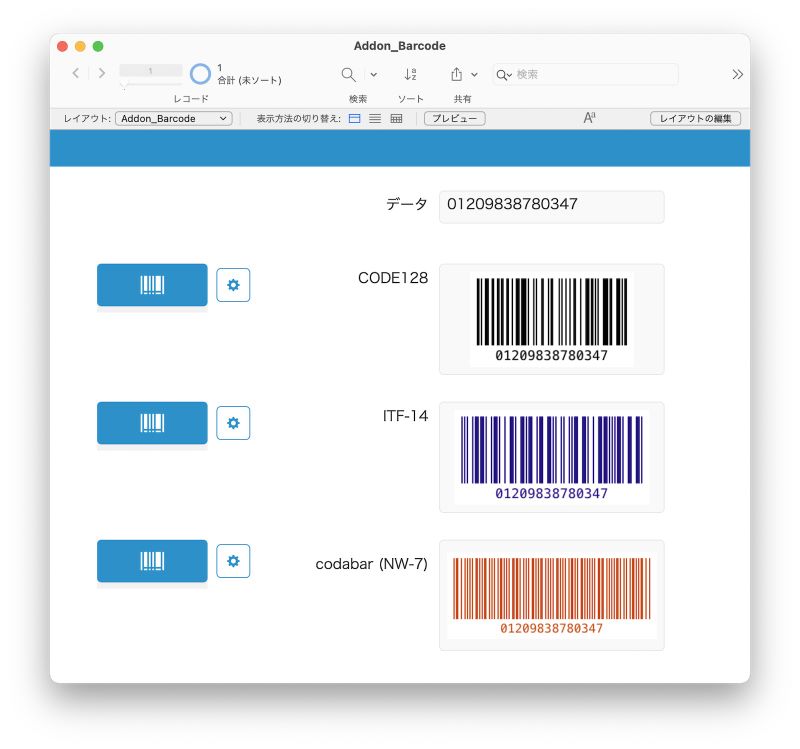Screen dimensions: 800x749
Task: Click the データ label
Action: 406,204
